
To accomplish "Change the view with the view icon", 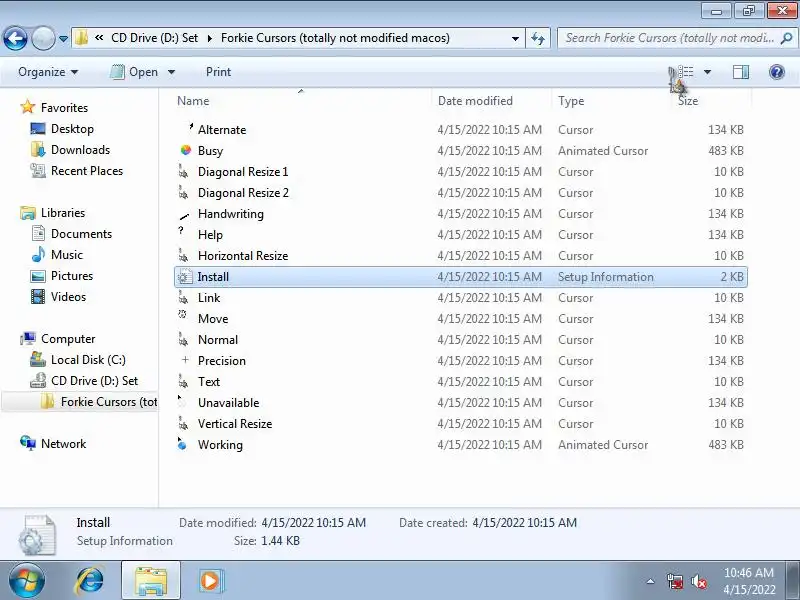I will point(684,72).
